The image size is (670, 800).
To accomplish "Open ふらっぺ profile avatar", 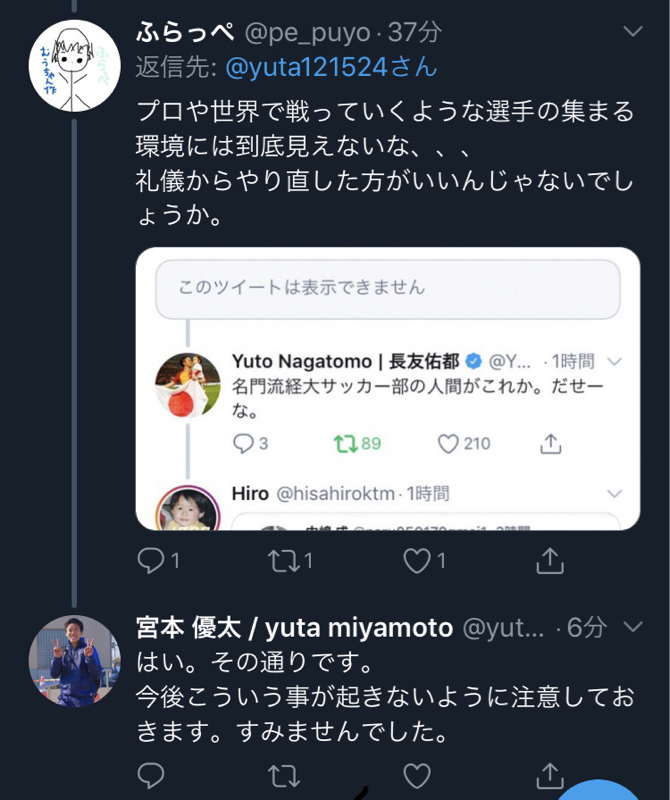I will (75, 66).
